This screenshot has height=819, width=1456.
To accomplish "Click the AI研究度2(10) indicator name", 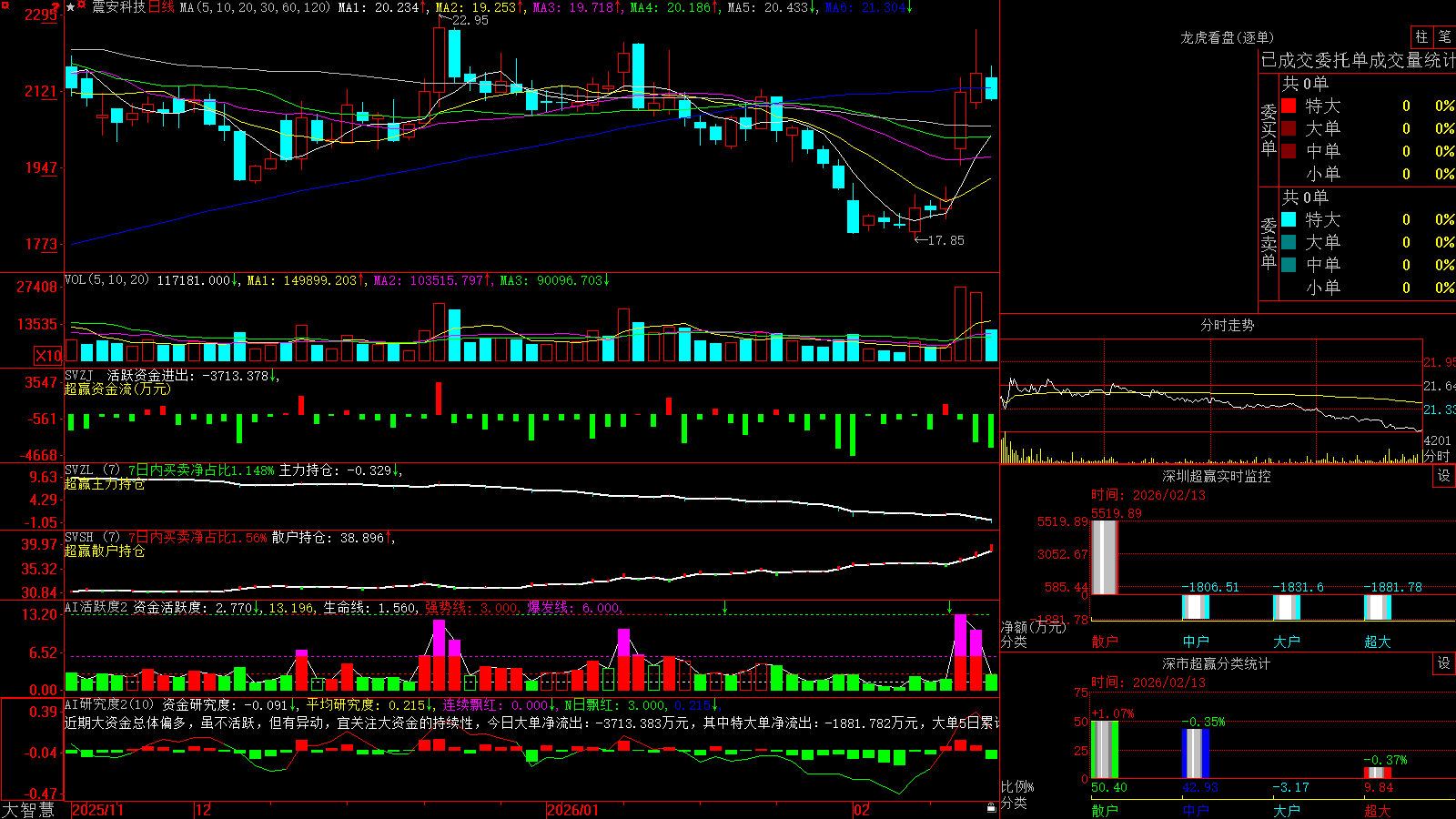I will (109, 704).
